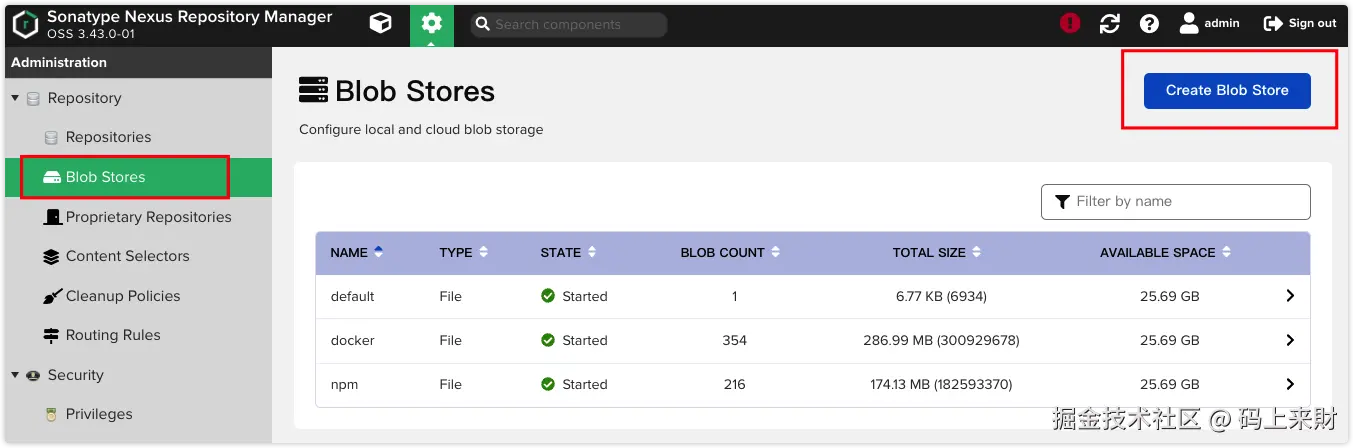Click the Proprietary Repositories door icon
Viewport: 1353px width, 448px height.
point(52,217)
